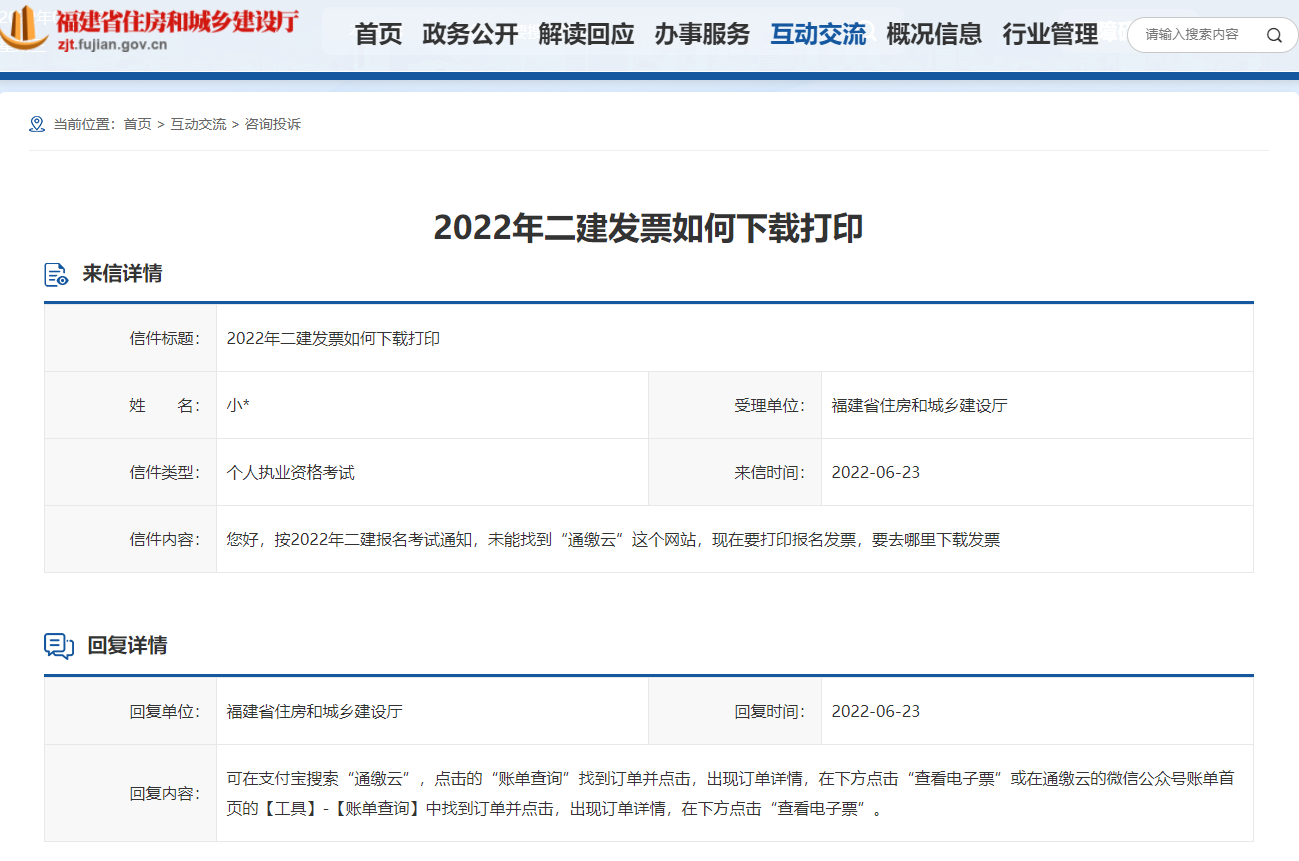
Task: Open the 概况信息 menu item
Action: pyautogui.click(x=934, y=35)
